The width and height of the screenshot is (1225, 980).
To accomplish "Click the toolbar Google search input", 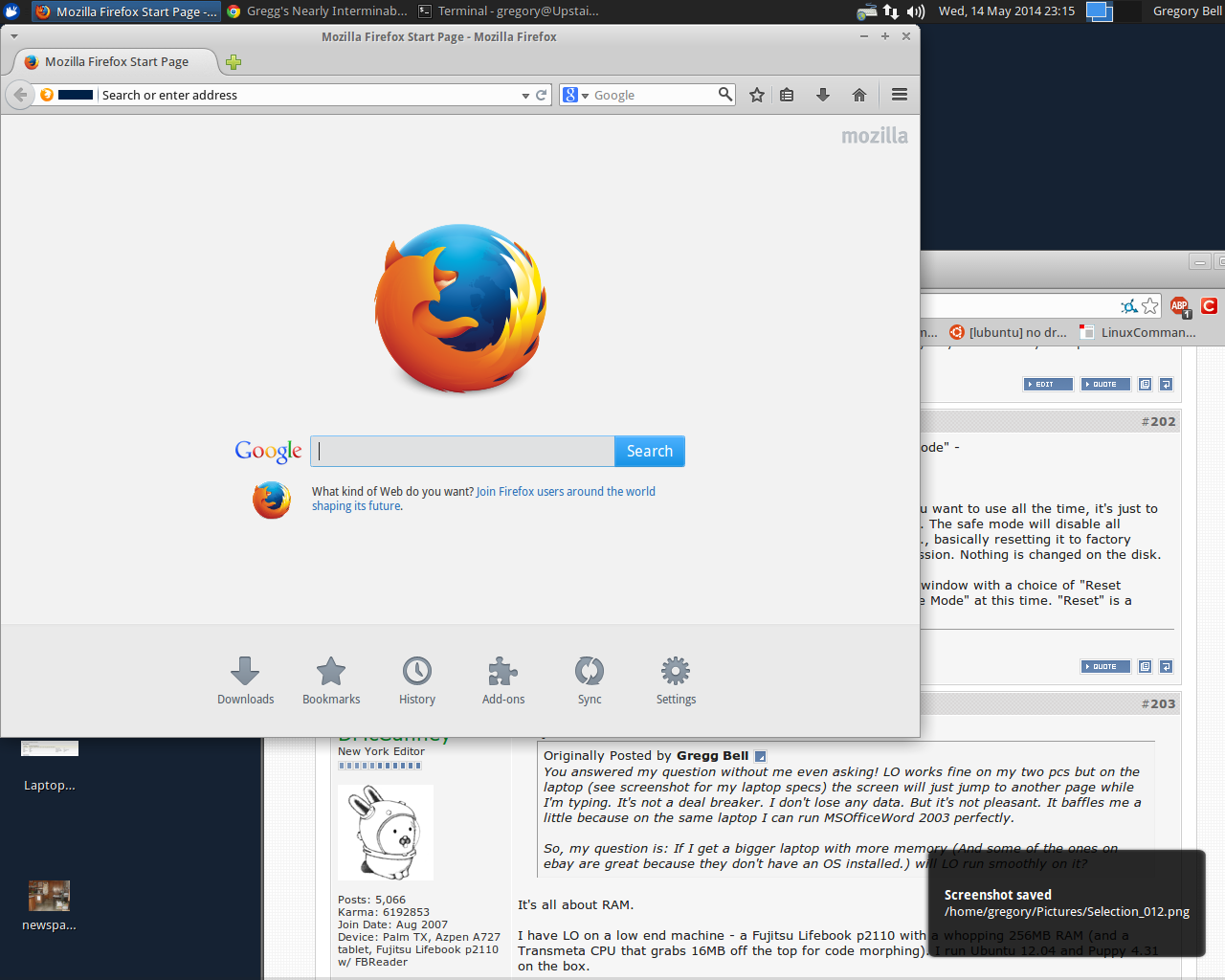I will 654,95.
